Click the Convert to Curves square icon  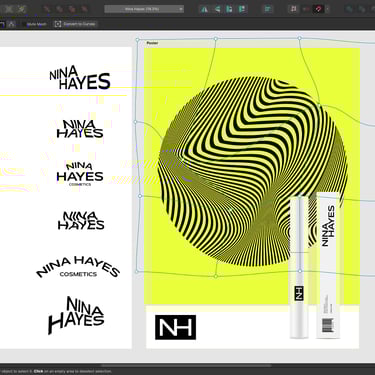coord(58,24)
